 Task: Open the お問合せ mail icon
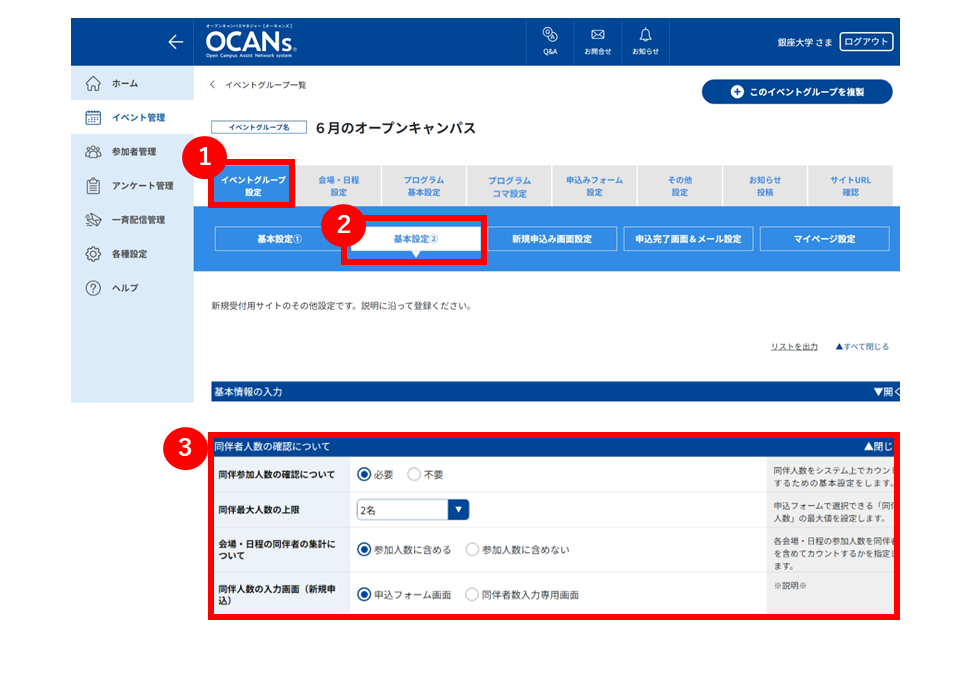[598, 35]
